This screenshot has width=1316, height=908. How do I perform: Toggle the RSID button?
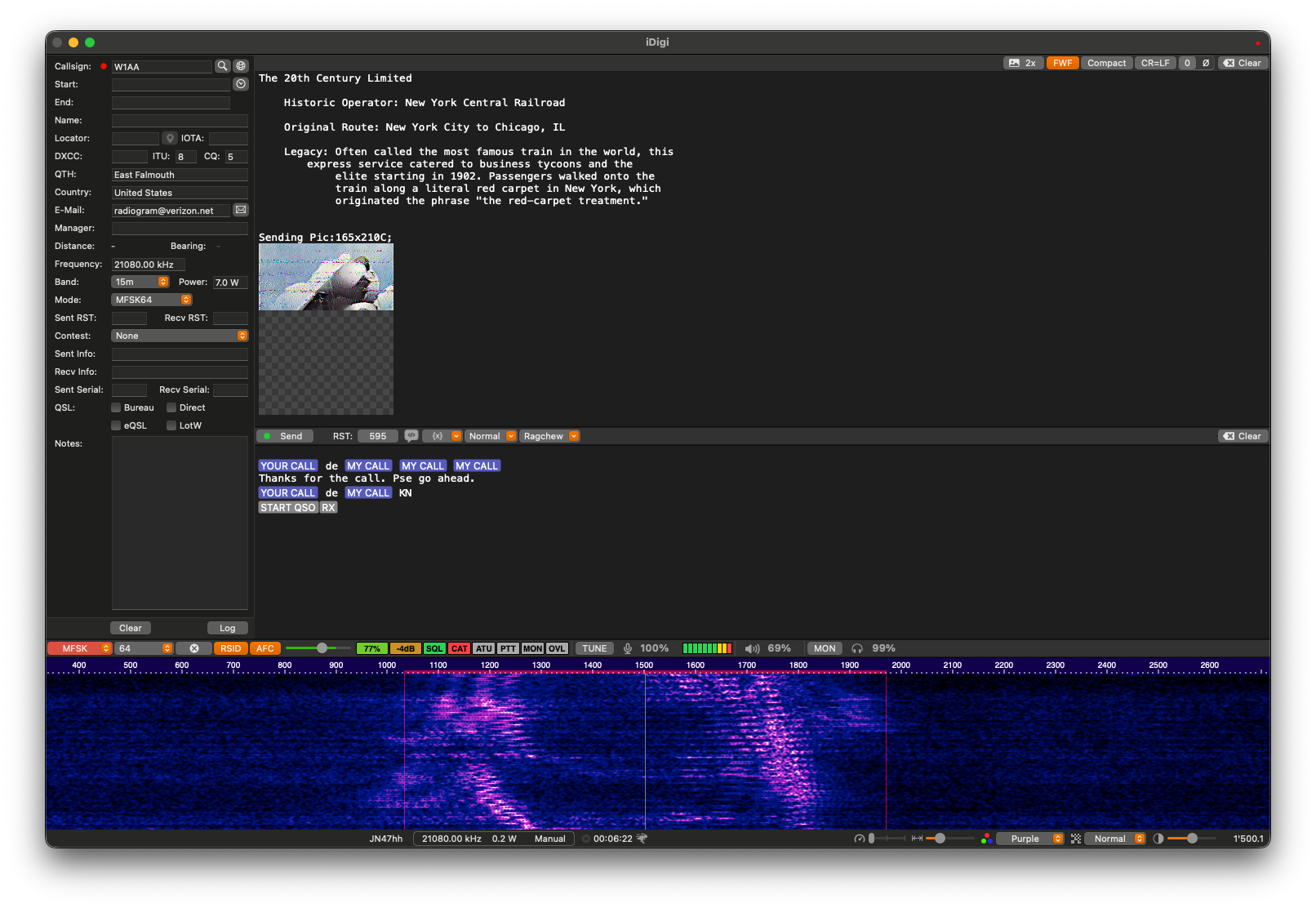click(x=230, y=648)
